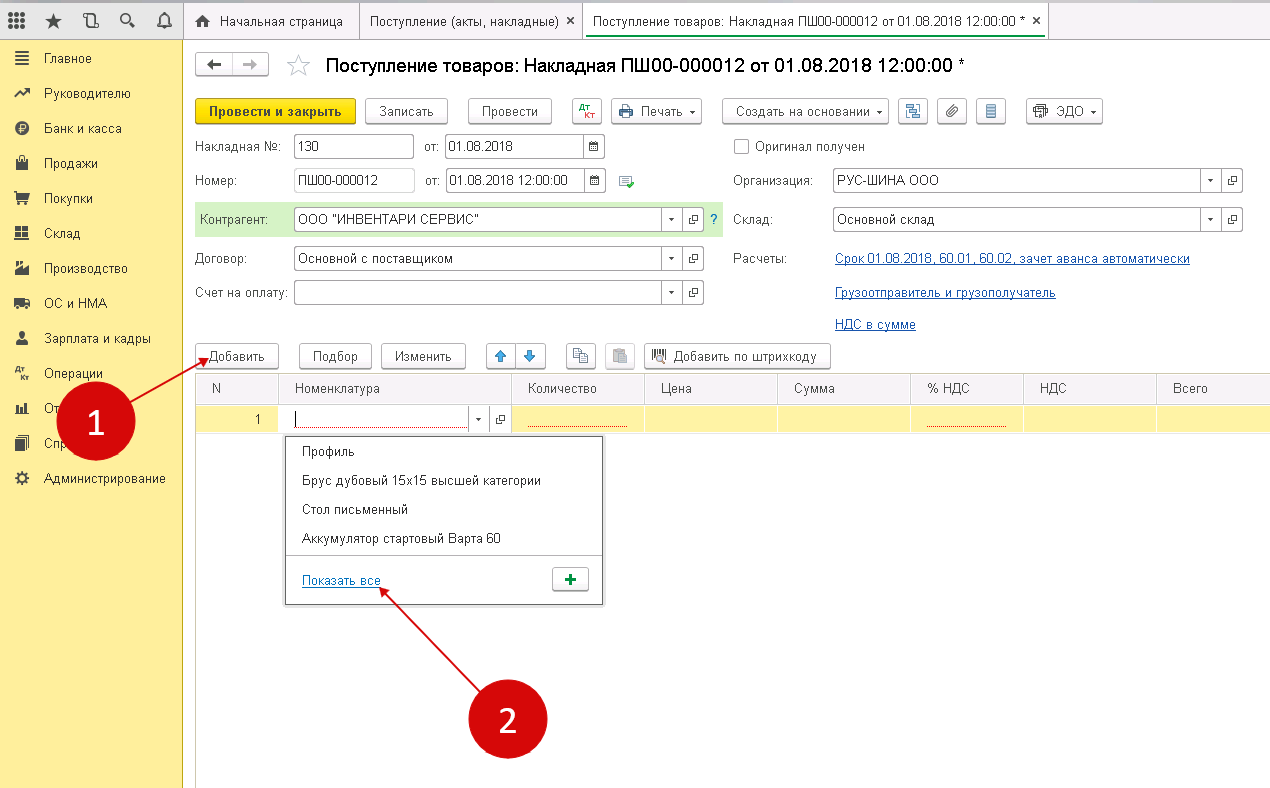The width and height of the screenshot is (1270, 788).
Task: Move selected row down with blue arrow
Action: point(532,356)
